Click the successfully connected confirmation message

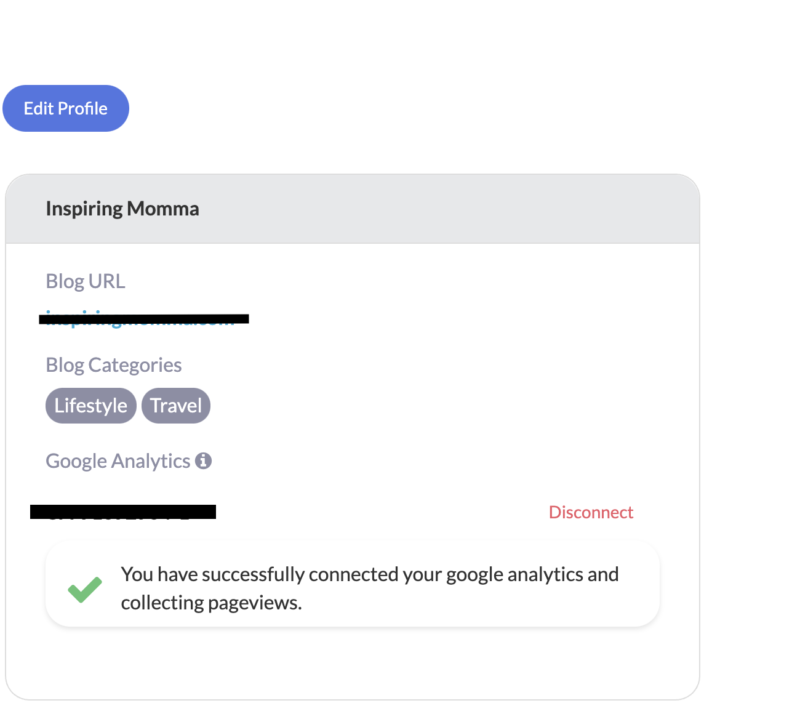pos(353,584)
